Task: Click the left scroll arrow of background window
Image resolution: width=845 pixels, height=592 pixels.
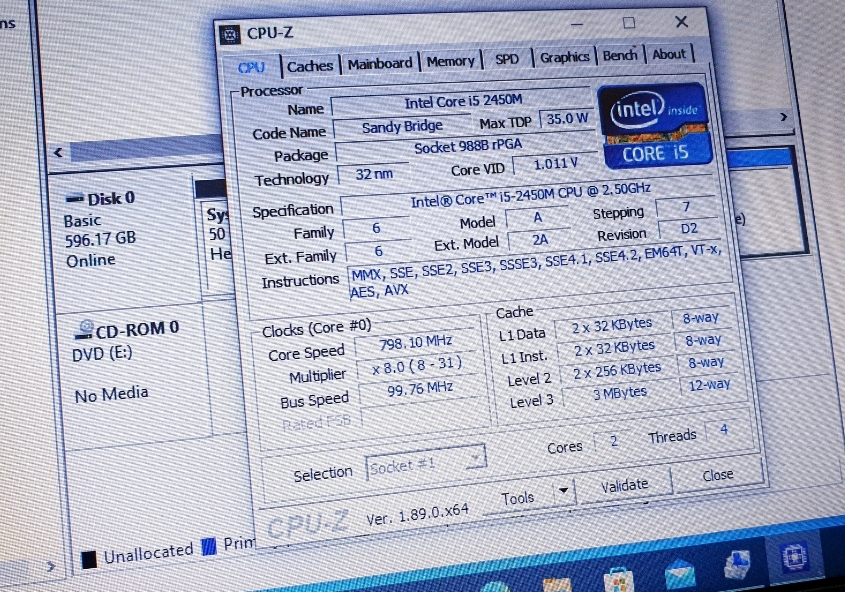Action: [x=57, y=153]
